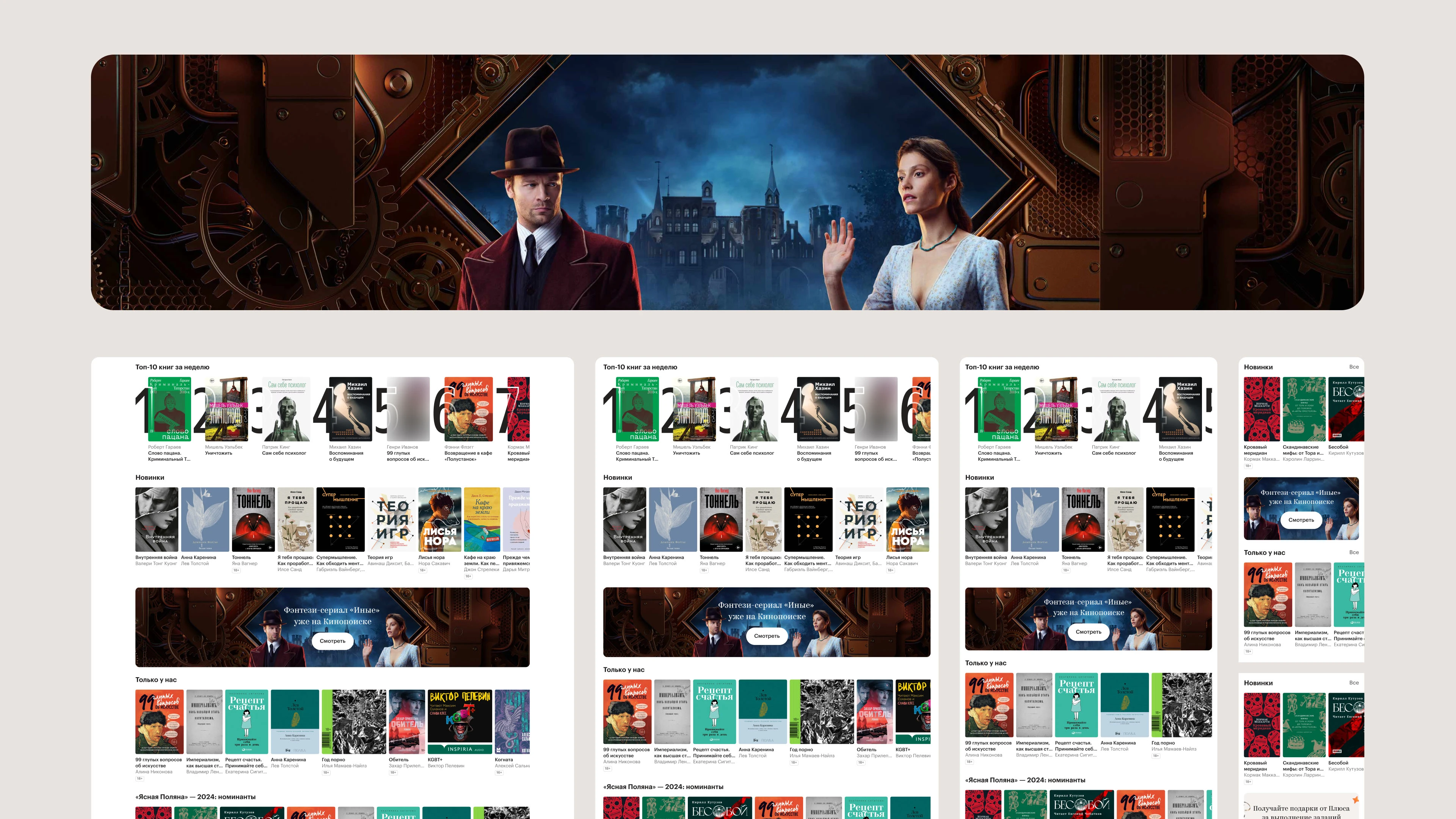Screen dimensions: 1456x819
Task: Open Кафе на краю земли book cover
Action: (482, 519)
